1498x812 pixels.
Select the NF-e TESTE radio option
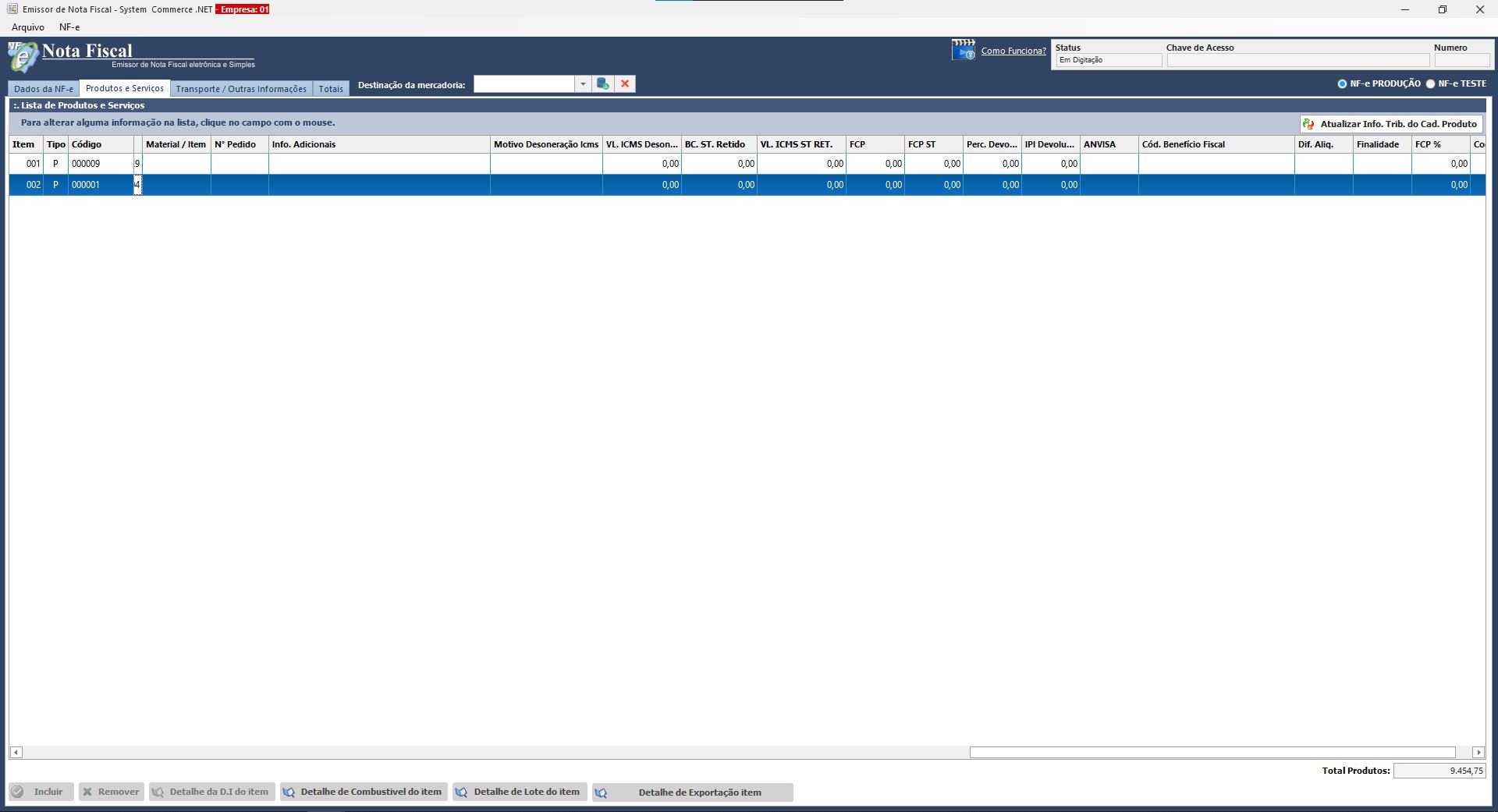tap(1430, 84)
